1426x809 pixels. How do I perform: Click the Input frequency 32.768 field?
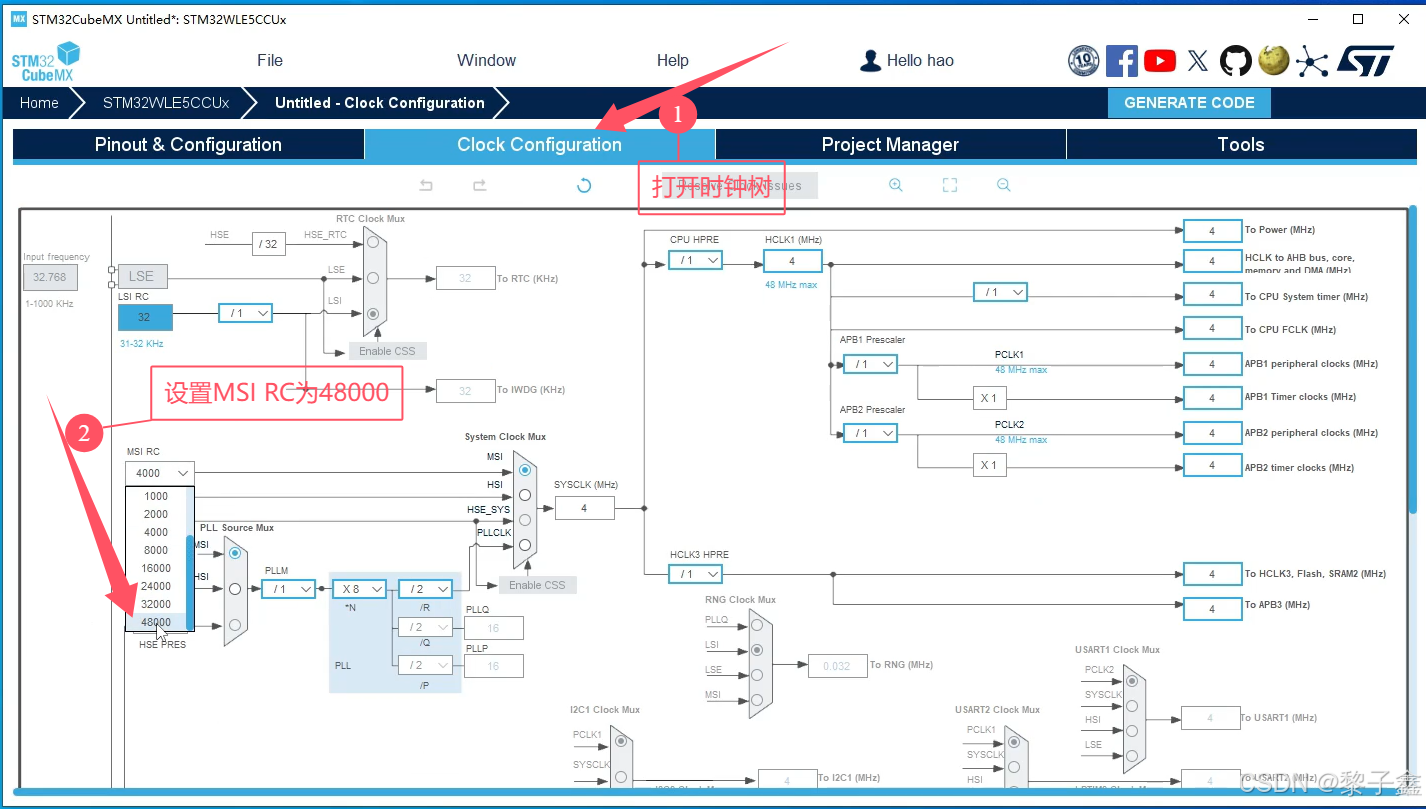[x=50, y=277]
